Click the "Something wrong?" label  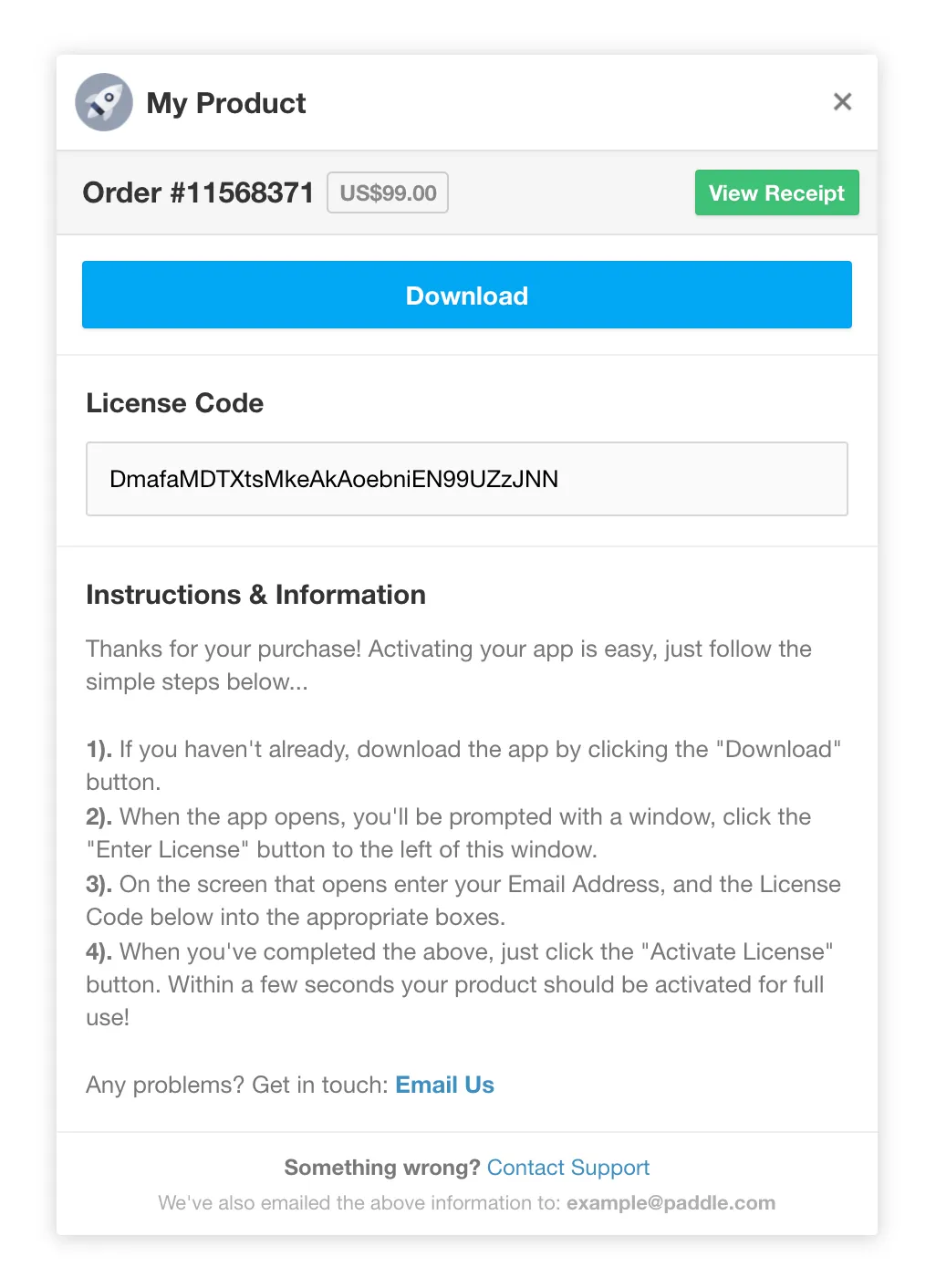[x=381, y=1168]
